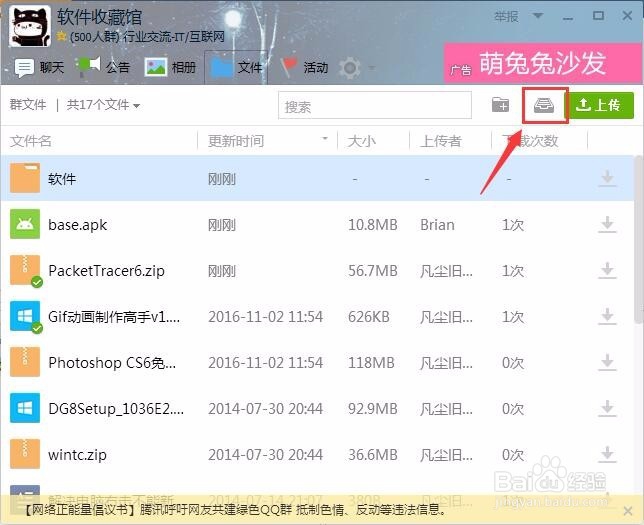Click the 群文件 label
Screen dimensions: 644x525
[x=28, y=105]
